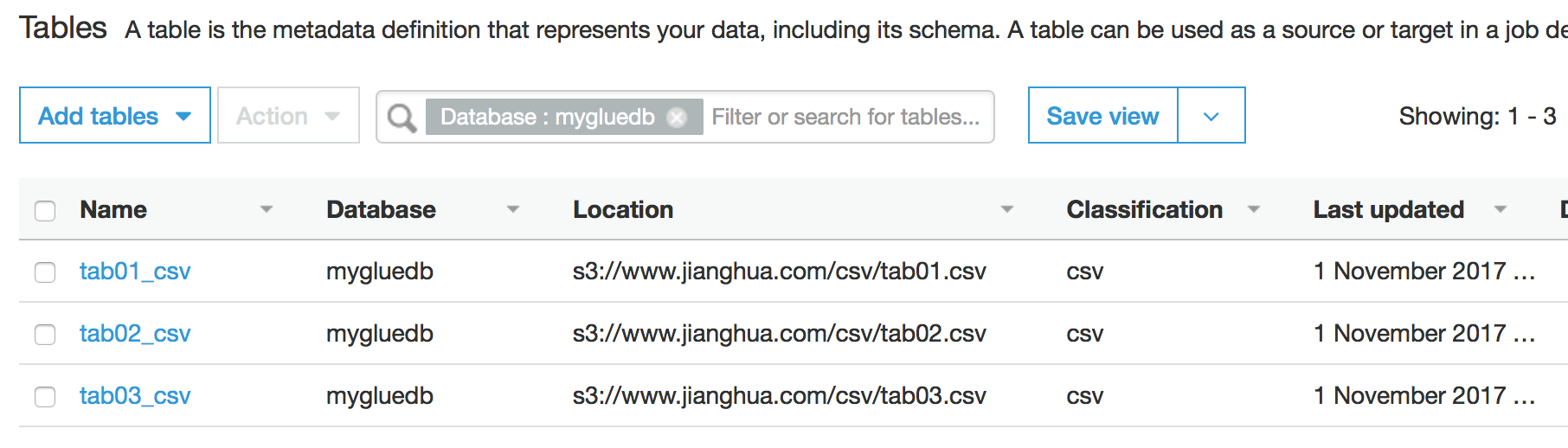This screenshot has height=448, width=1568.
Task: Open the Save view dropdown chevron
Action: 1211,116
